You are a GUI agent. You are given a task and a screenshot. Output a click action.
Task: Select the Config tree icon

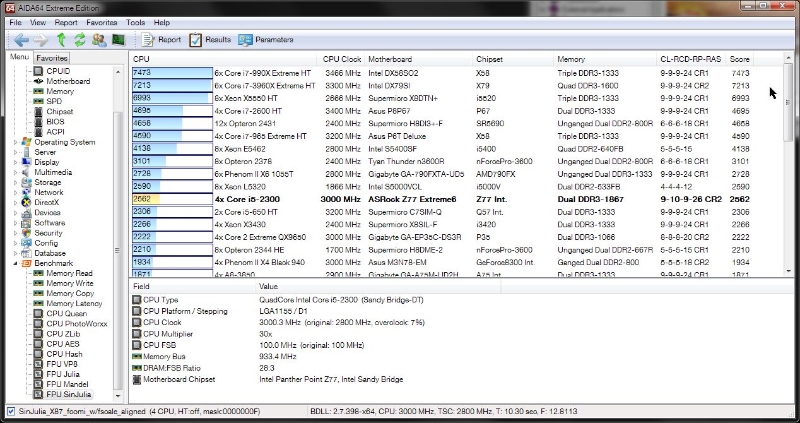click(26, 243)
